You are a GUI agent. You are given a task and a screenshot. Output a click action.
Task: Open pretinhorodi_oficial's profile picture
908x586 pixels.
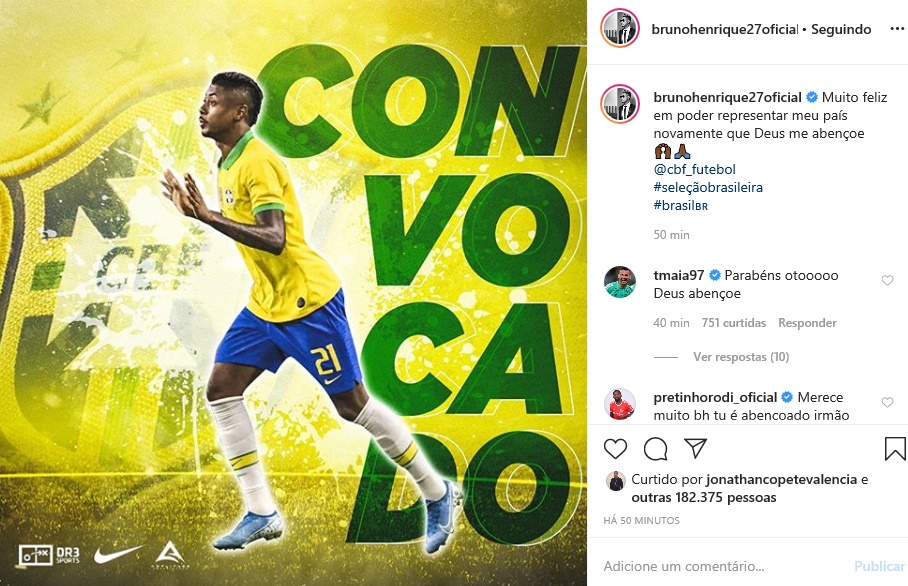(620, 404)
